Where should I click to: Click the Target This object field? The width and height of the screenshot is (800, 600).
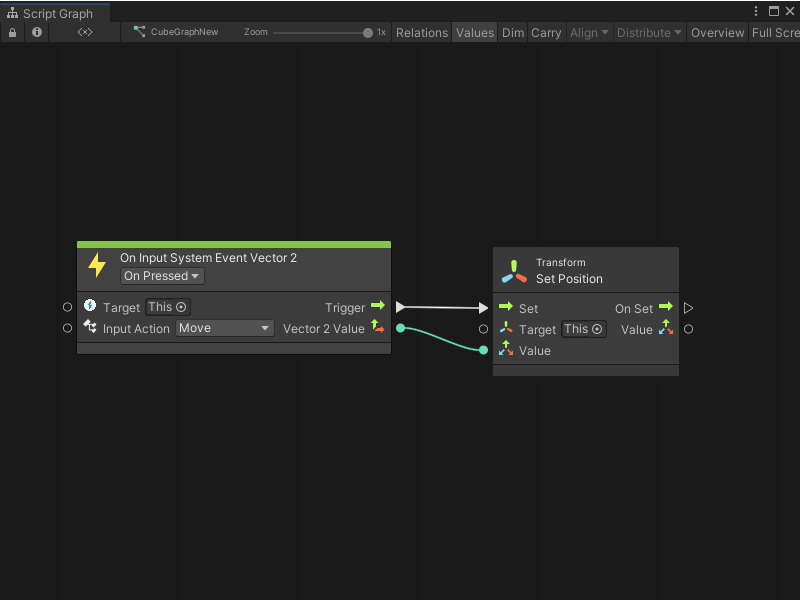[167, 307]
